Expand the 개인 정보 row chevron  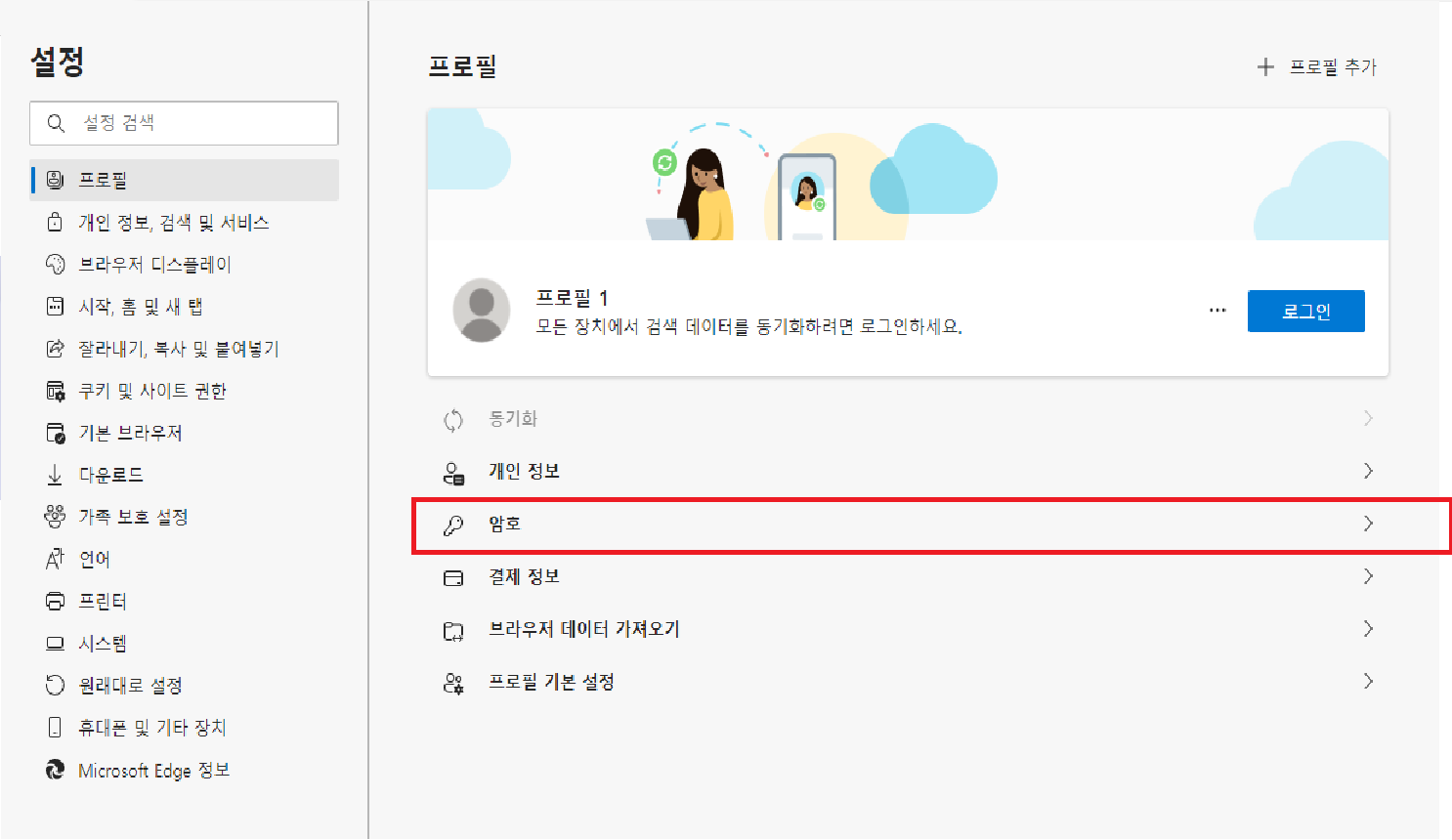tap(1368, 471)
